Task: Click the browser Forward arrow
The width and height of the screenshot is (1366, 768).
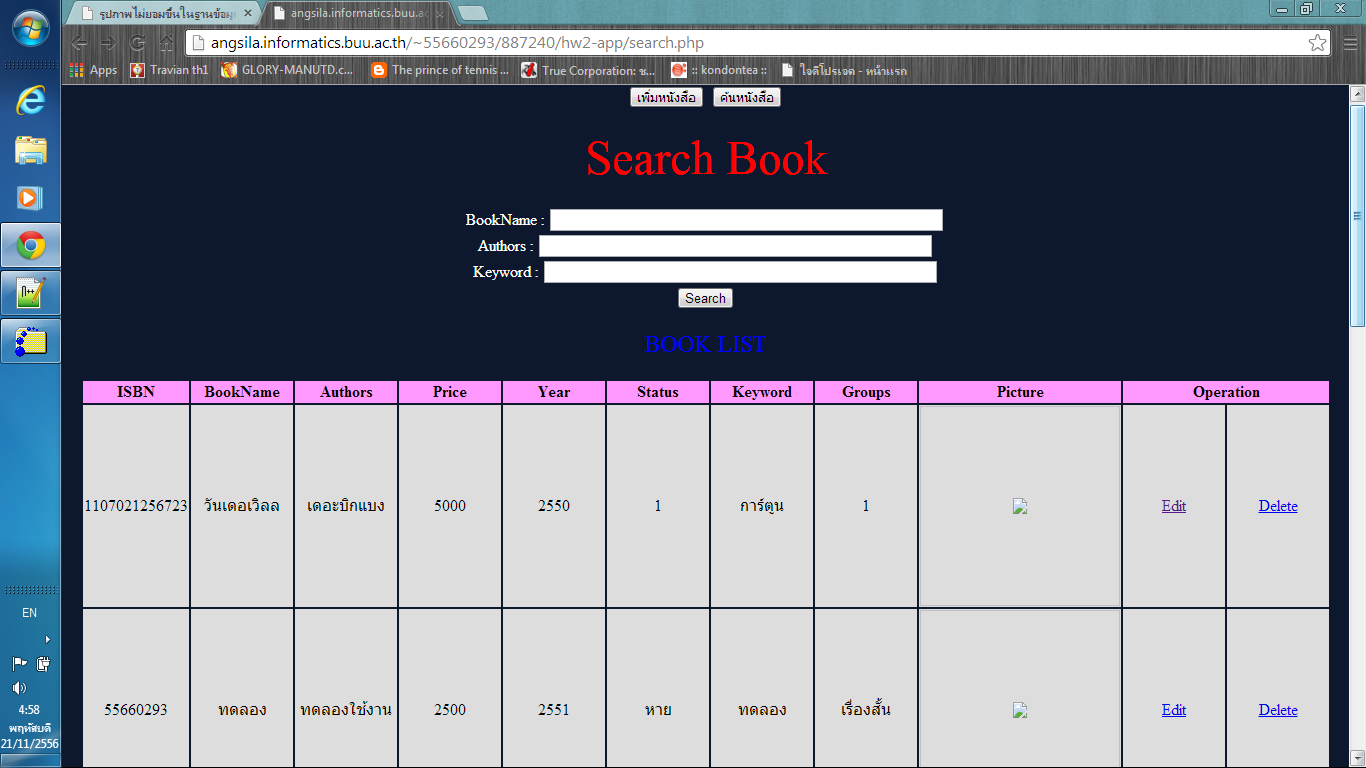Action: click(108, 43)
